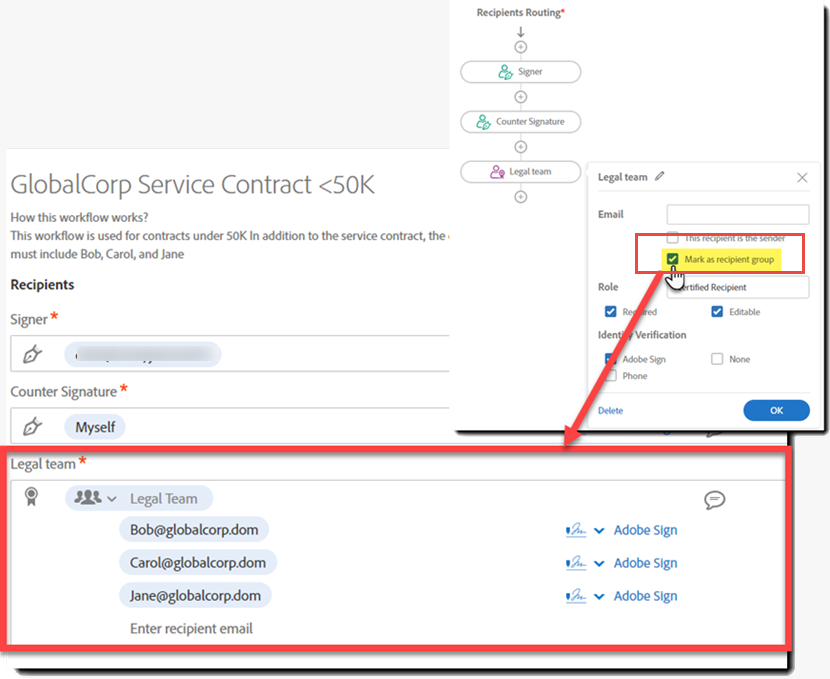Viewport: 830px width, 679px height.
Task: Click the certified recipient ribbon icon for Legal team
Action: pyautogui.click(x=31, y=497)
